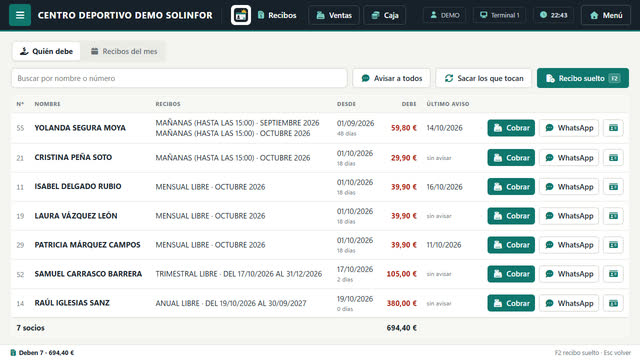Click the DEMO user badge
The width and height of the screenshot is (640, 360).
(444, 15)
